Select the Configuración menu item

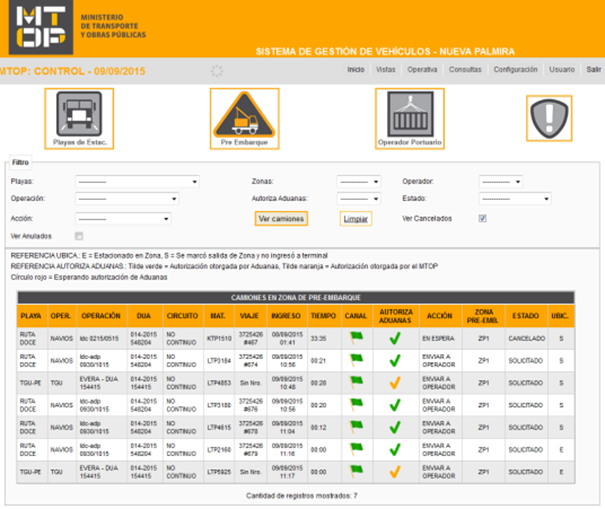pos(516,70)
